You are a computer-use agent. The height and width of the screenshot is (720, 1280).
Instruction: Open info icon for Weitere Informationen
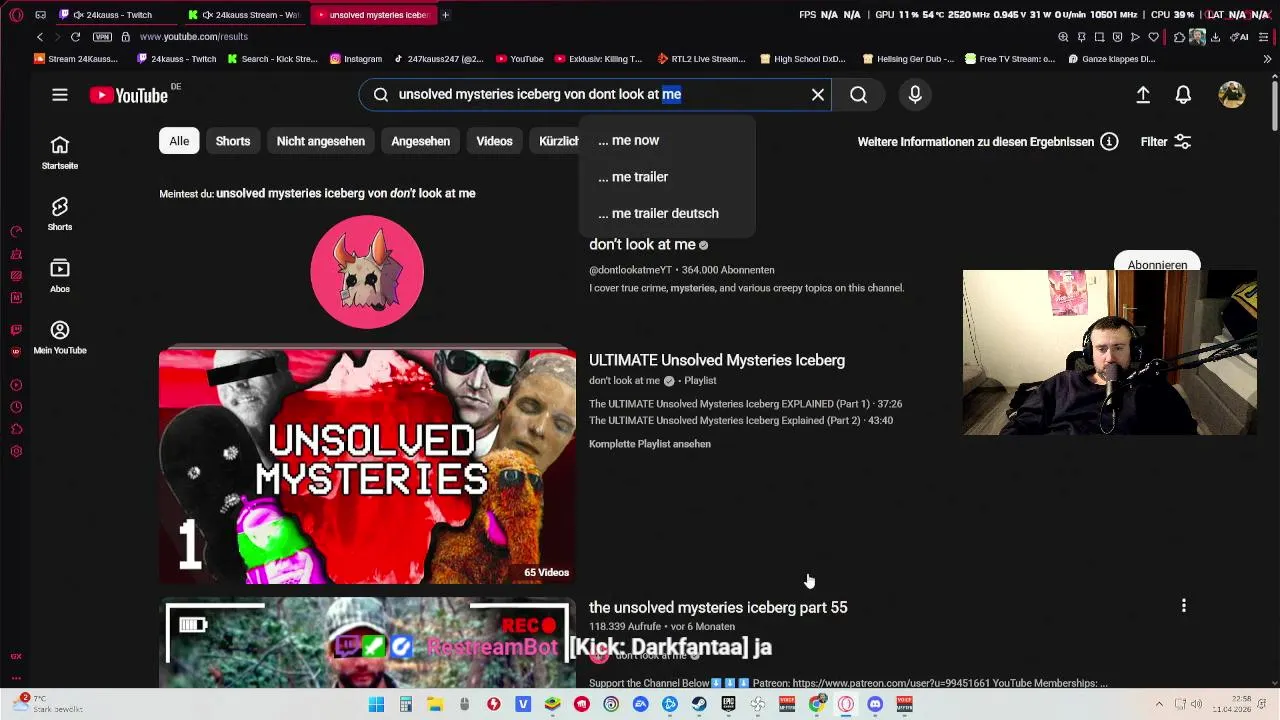(1109, 142)
